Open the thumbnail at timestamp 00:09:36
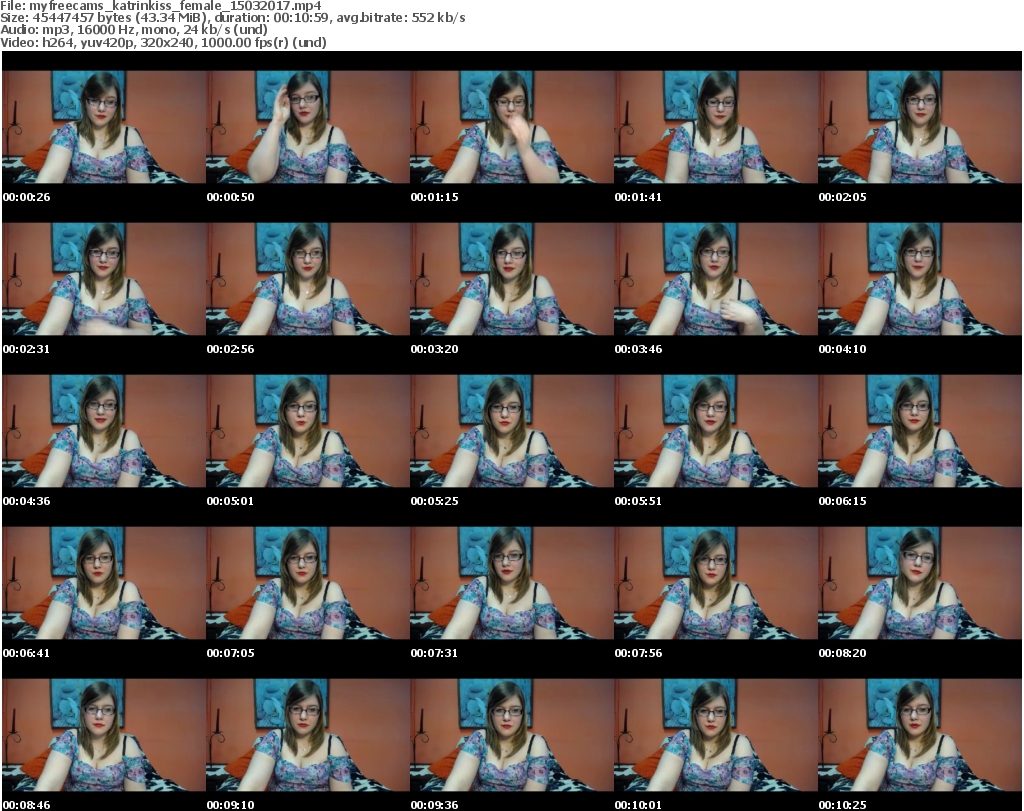The width and height of the screenshot is (1024, 811). [512, 735]
